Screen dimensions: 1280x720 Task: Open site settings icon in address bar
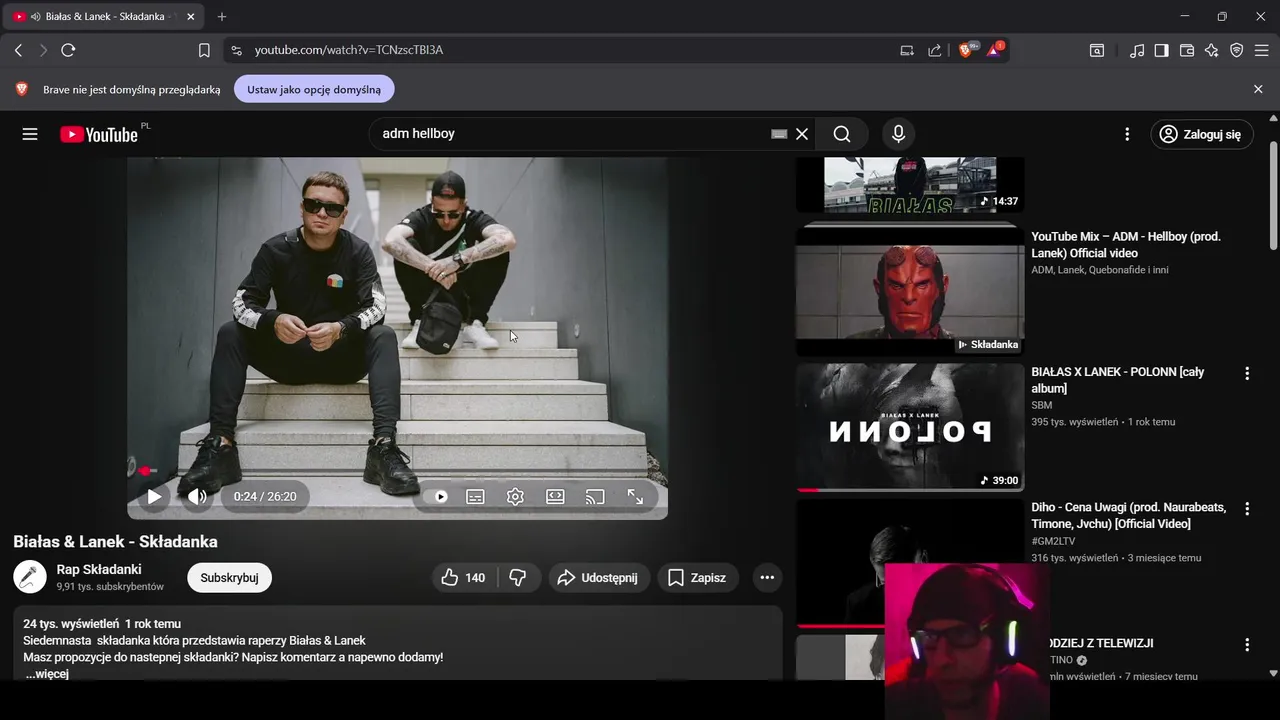coord(235,50)
